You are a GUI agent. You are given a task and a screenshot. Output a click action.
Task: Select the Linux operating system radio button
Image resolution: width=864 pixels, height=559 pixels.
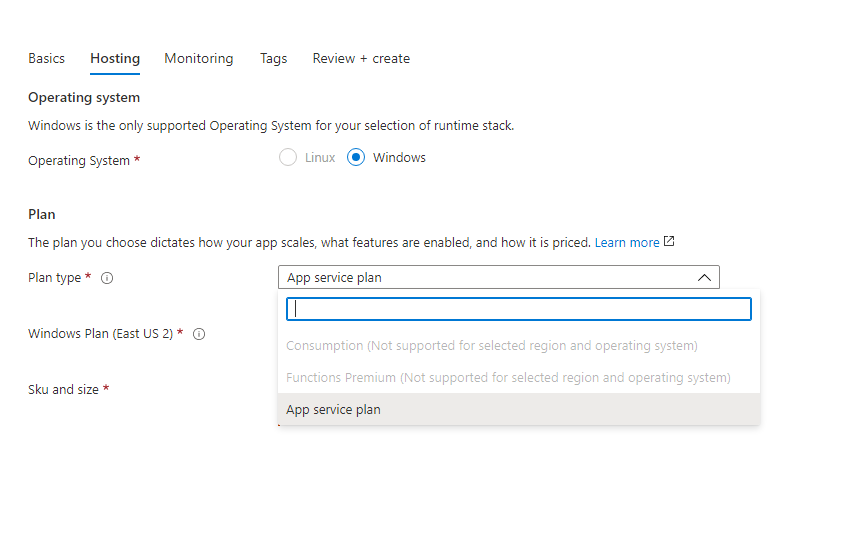pyautogui.click(x=288, y=158)
